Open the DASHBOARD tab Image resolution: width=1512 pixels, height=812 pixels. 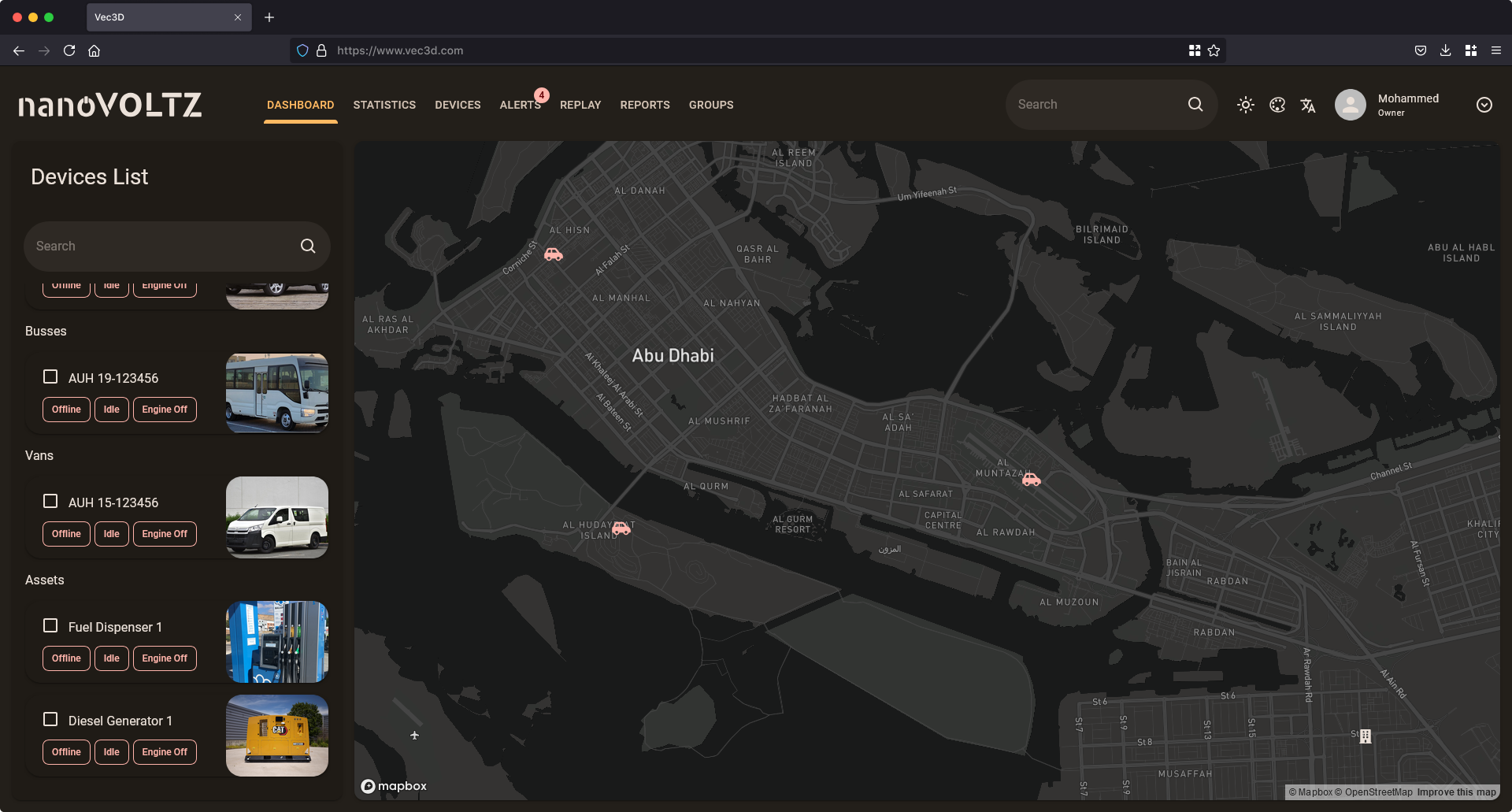pos(300,105)
